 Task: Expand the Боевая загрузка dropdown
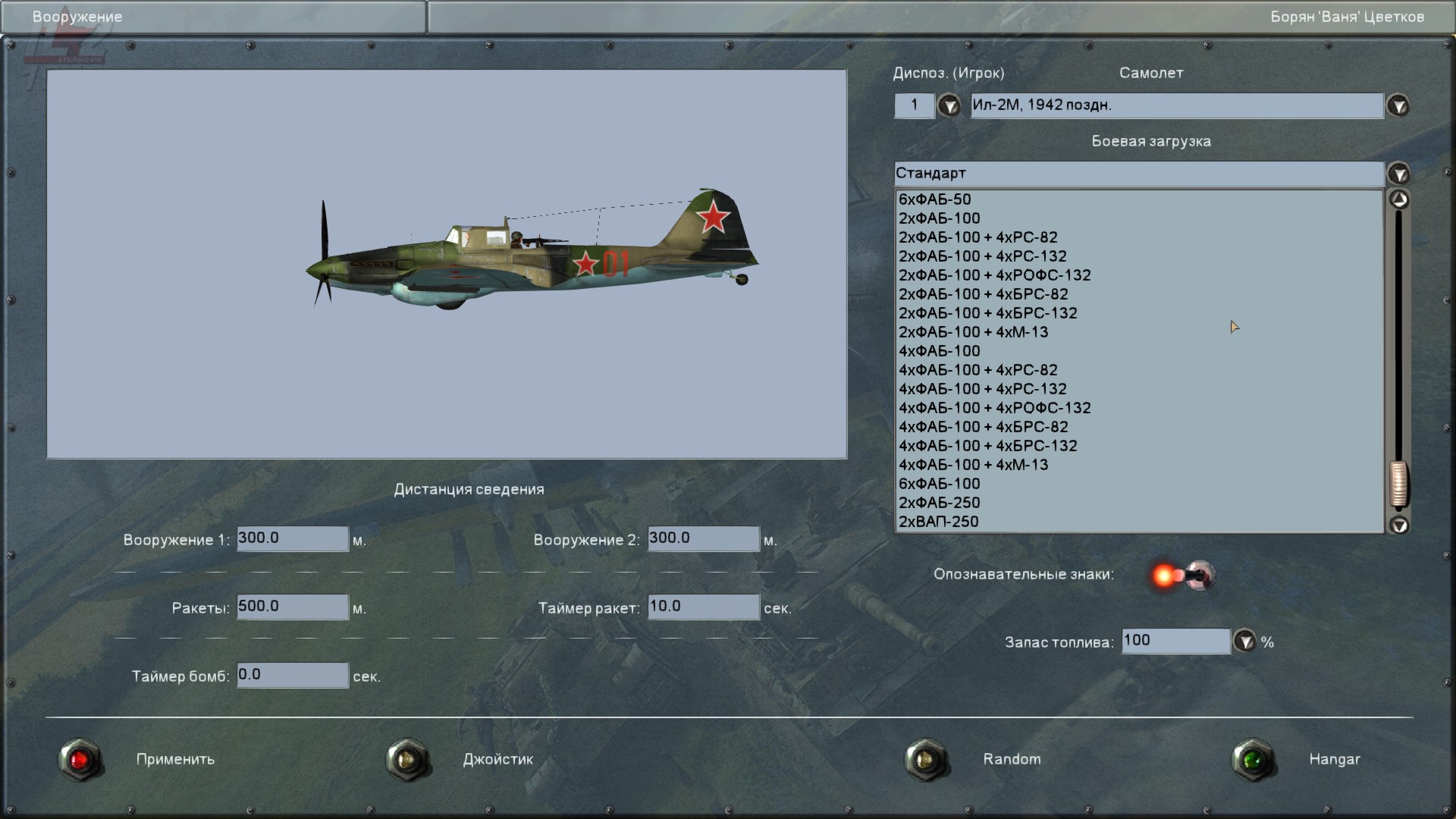tap(1398, 174)
